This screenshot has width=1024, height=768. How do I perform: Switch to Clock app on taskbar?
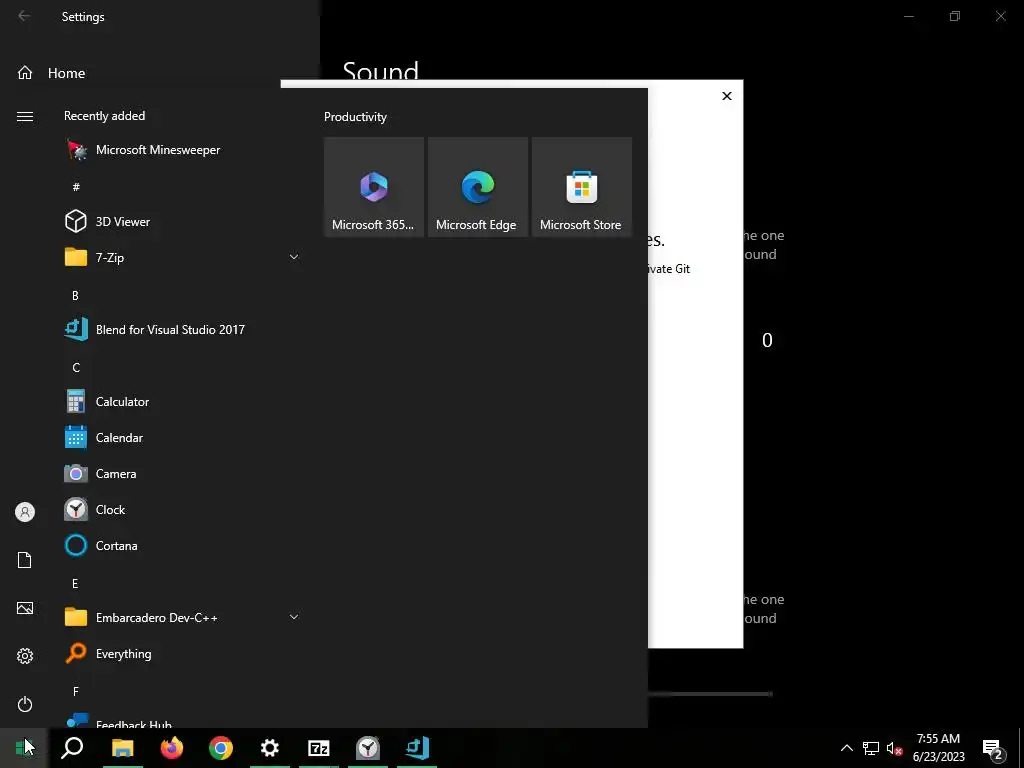coord(368,748)
